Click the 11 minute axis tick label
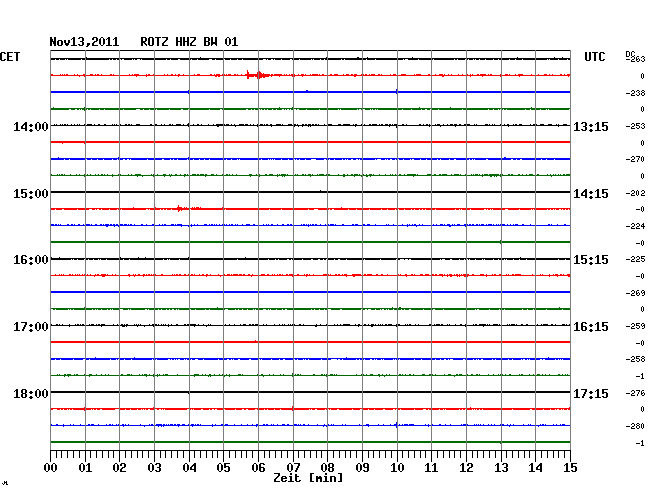This screenshot has width=650, height=494. click(x=431, y=468)
